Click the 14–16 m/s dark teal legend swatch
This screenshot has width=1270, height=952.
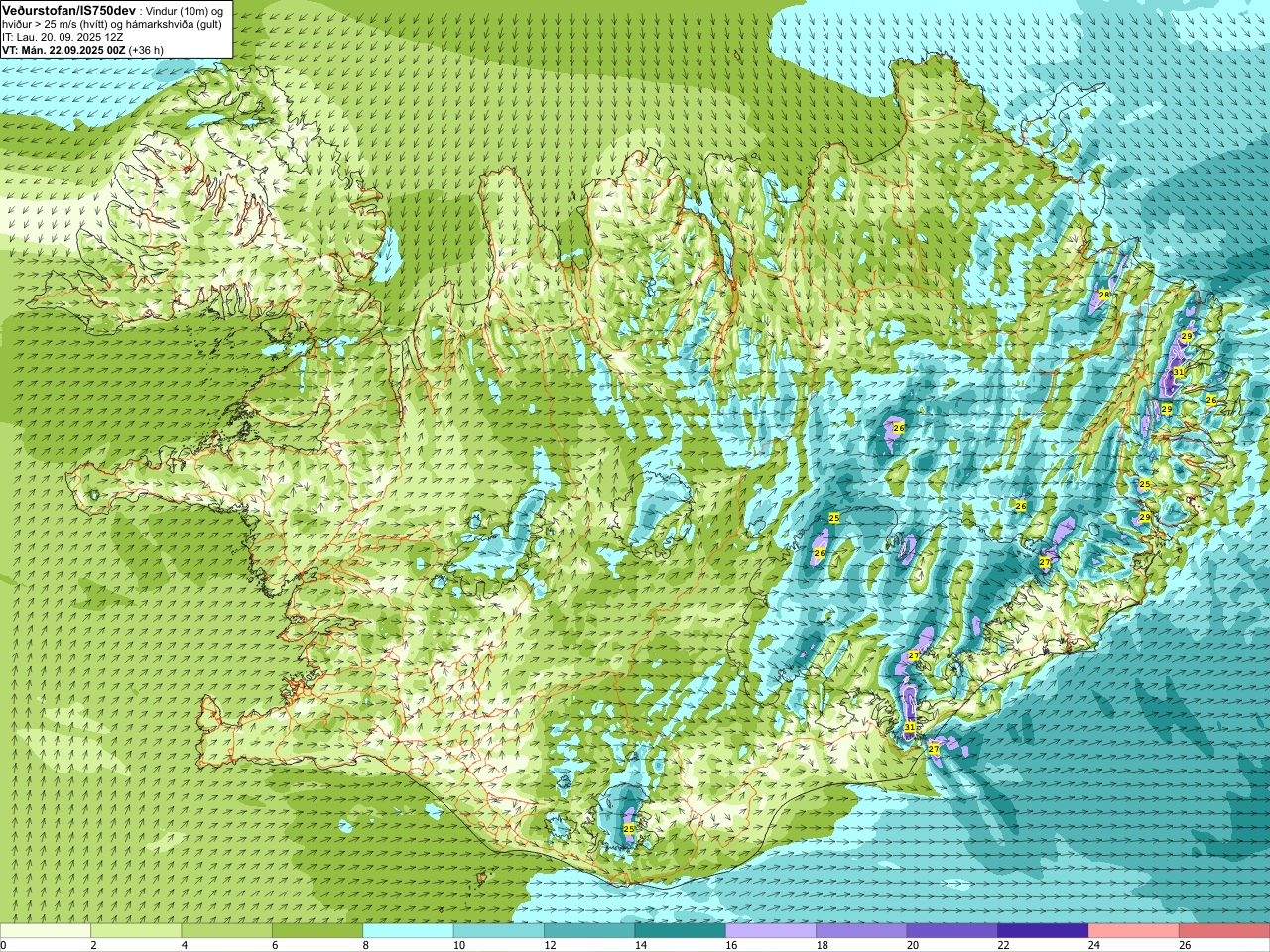pos(681,931)
